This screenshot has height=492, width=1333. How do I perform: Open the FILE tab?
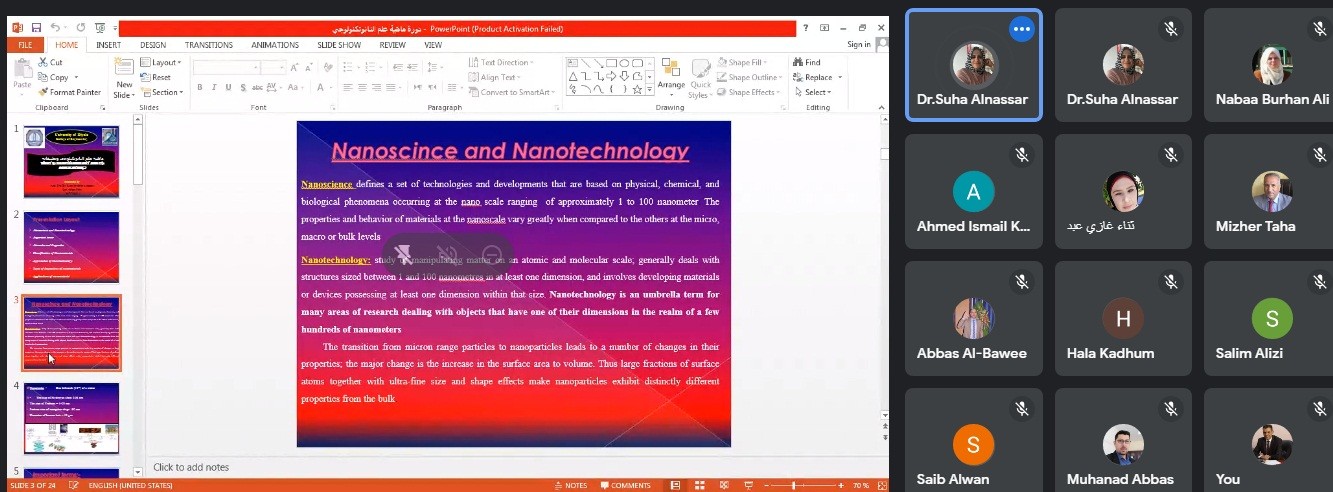click(x=25, y=45)
